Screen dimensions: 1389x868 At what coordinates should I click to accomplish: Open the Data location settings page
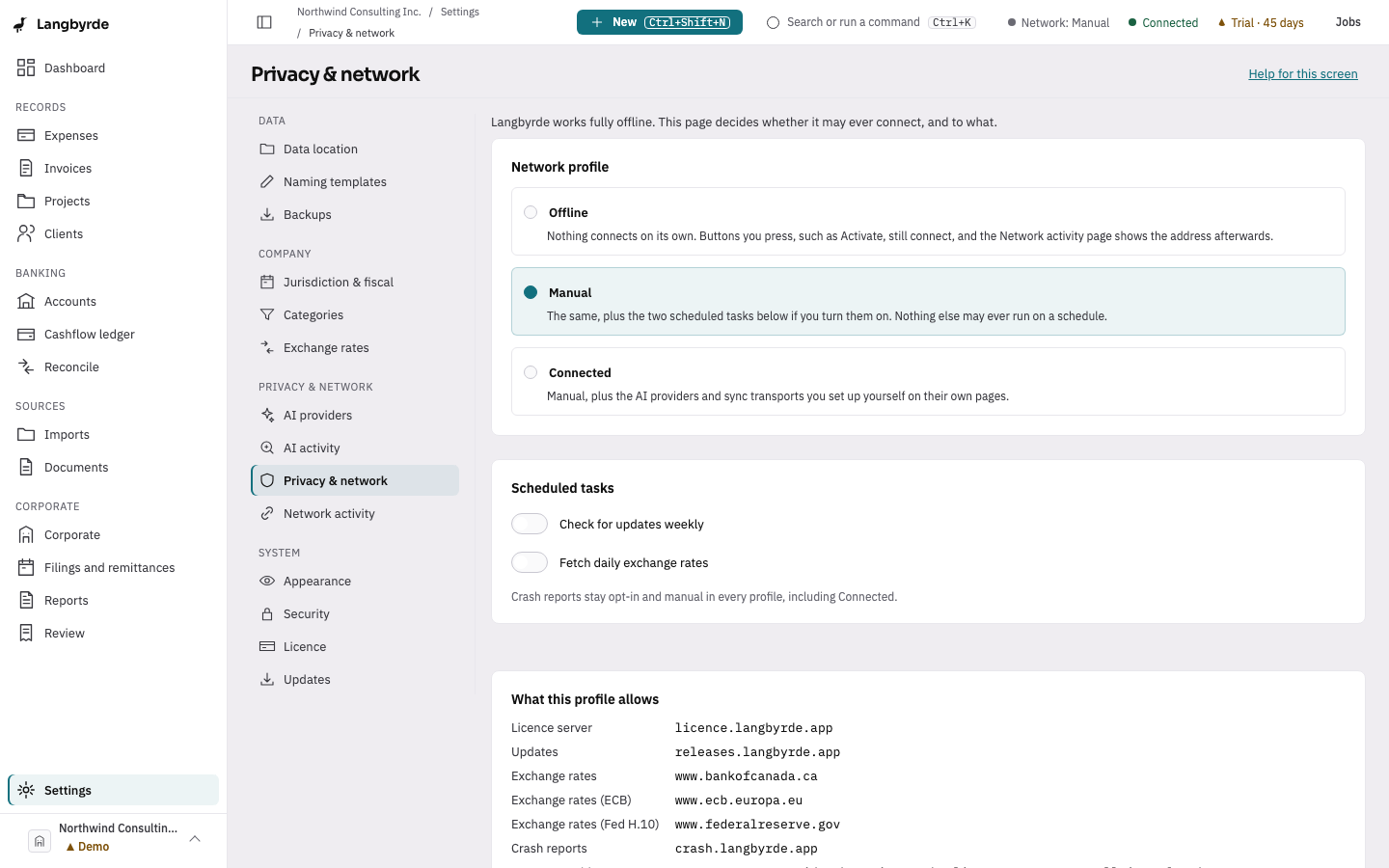coord(355,149)
